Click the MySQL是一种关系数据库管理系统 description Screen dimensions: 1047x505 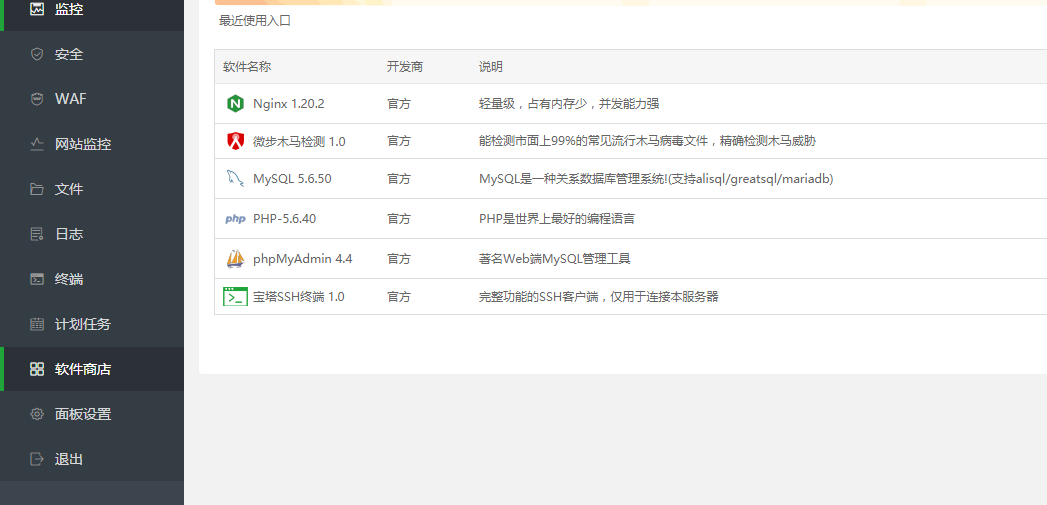pyautogui.click(x=656, y=178)
